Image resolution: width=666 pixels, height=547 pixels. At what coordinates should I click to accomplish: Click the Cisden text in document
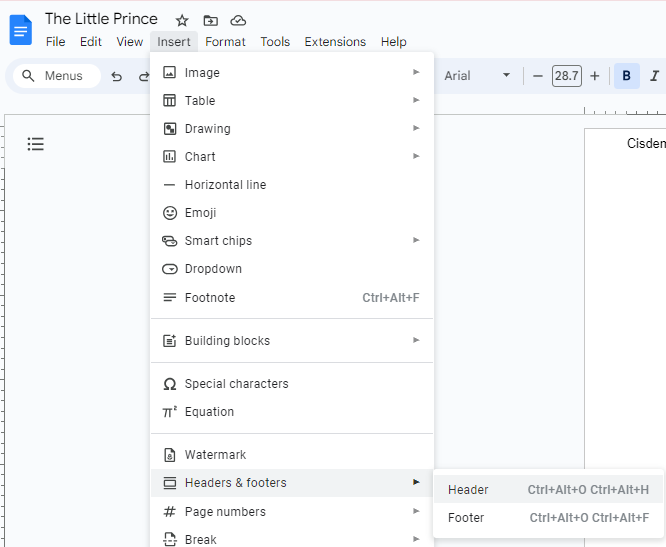coord(646,143)
